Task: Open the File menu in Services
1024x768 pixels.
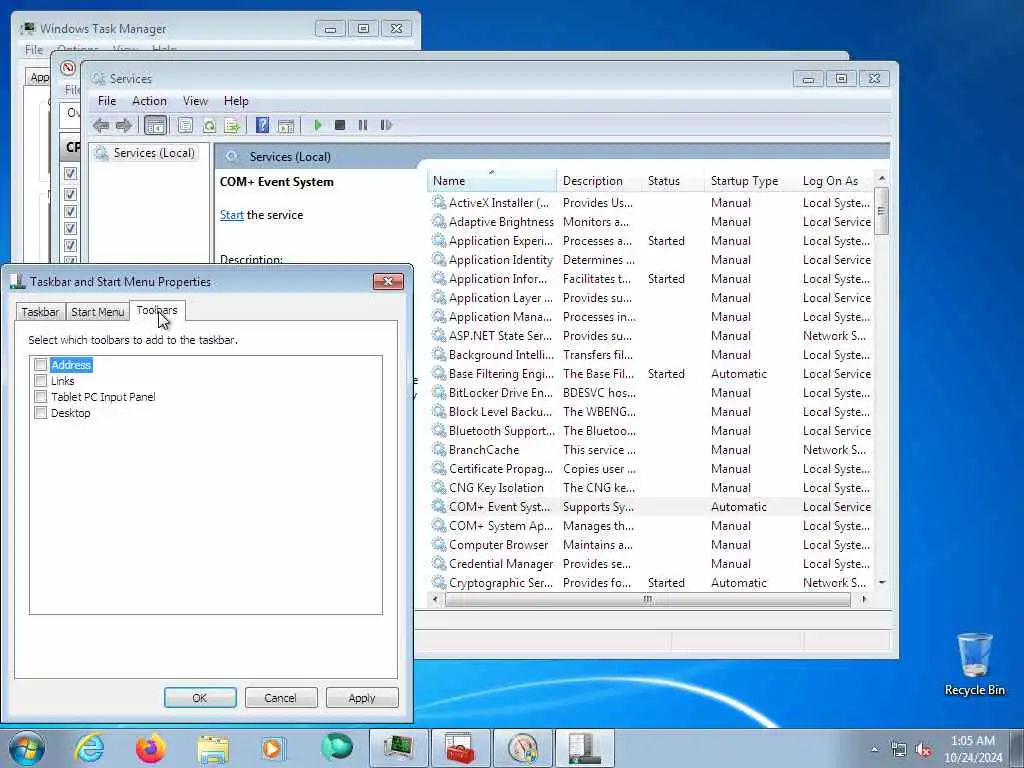Action: (x=106, y=101)
